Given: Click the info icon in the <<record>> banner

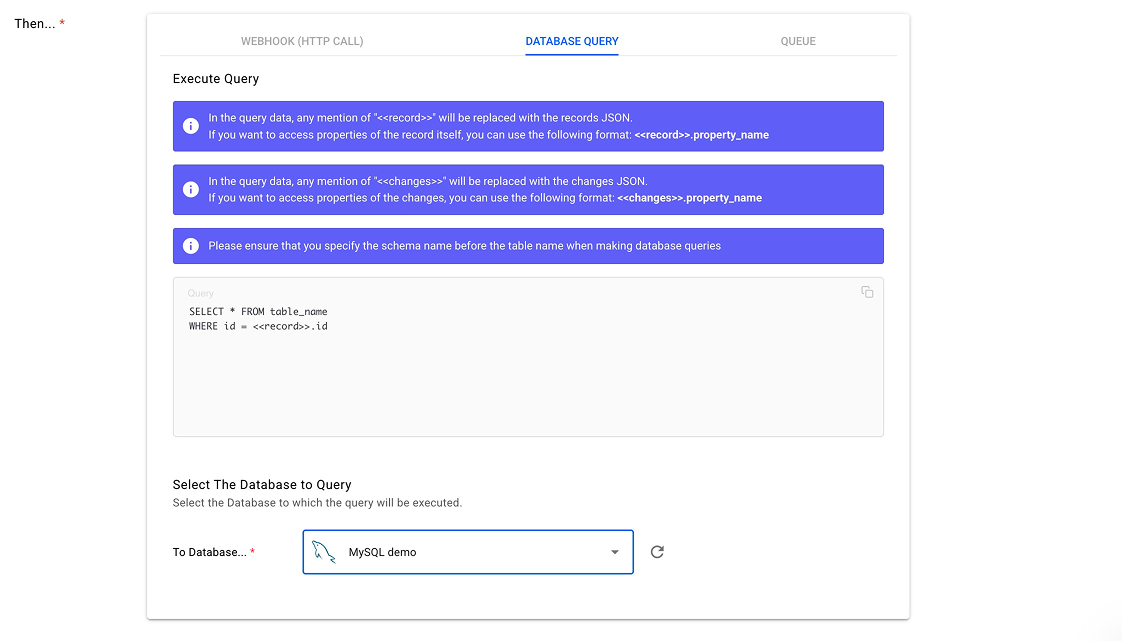Looking at the screenshot, I should pos(190,126).
